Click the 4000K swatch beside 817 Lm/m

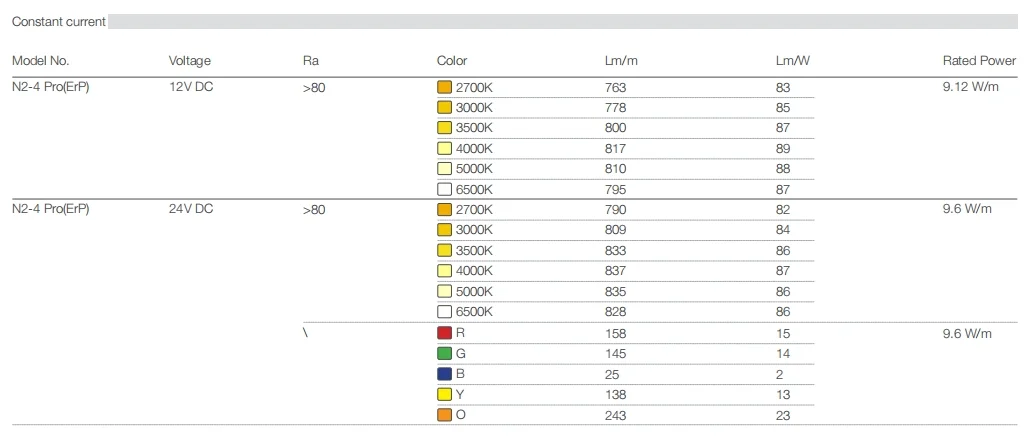(445, 149)
